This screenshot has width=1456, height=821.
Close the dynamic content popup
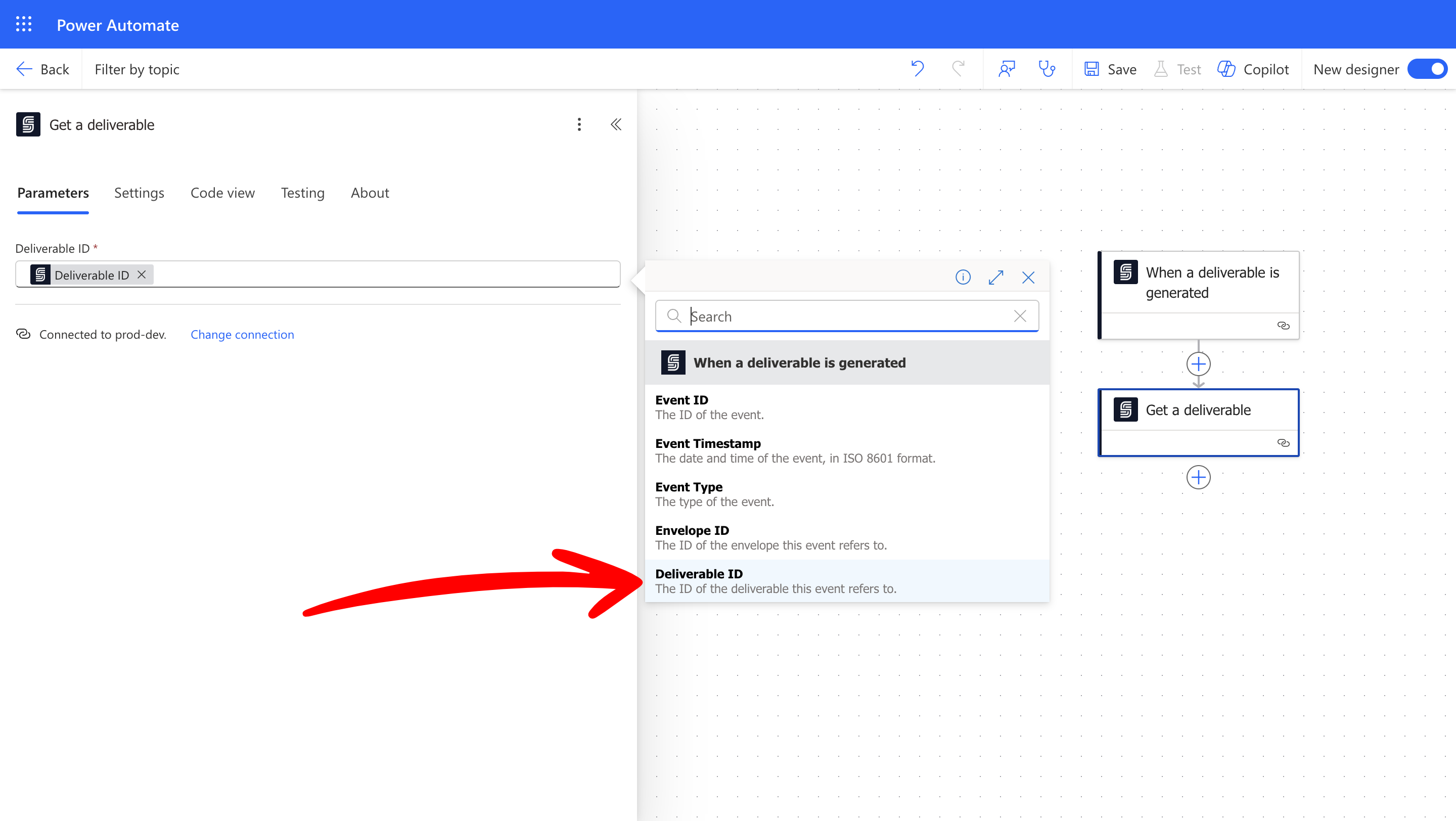[x=1028, y=277]
